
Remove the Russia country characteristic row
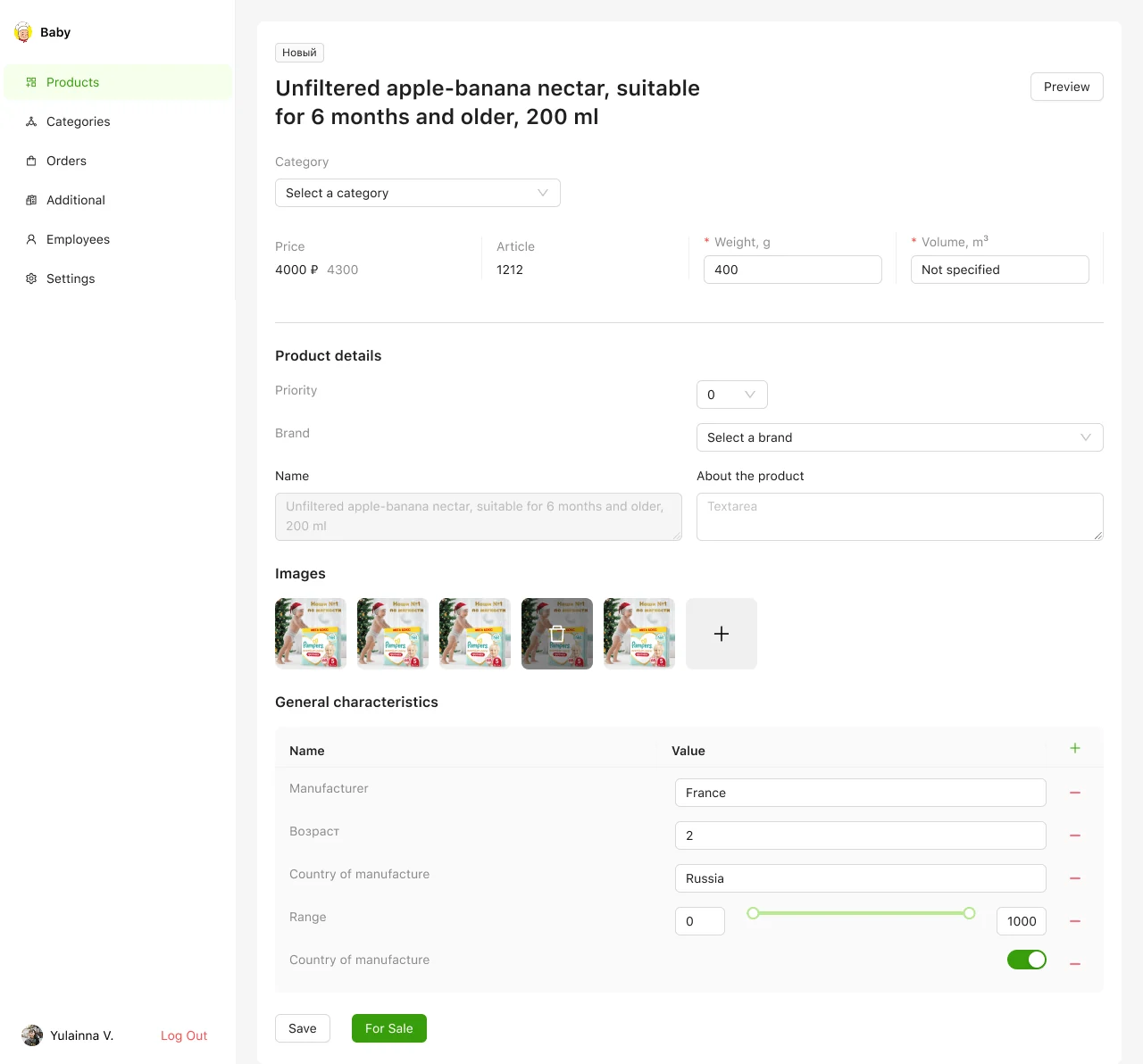click(1075, 878)
